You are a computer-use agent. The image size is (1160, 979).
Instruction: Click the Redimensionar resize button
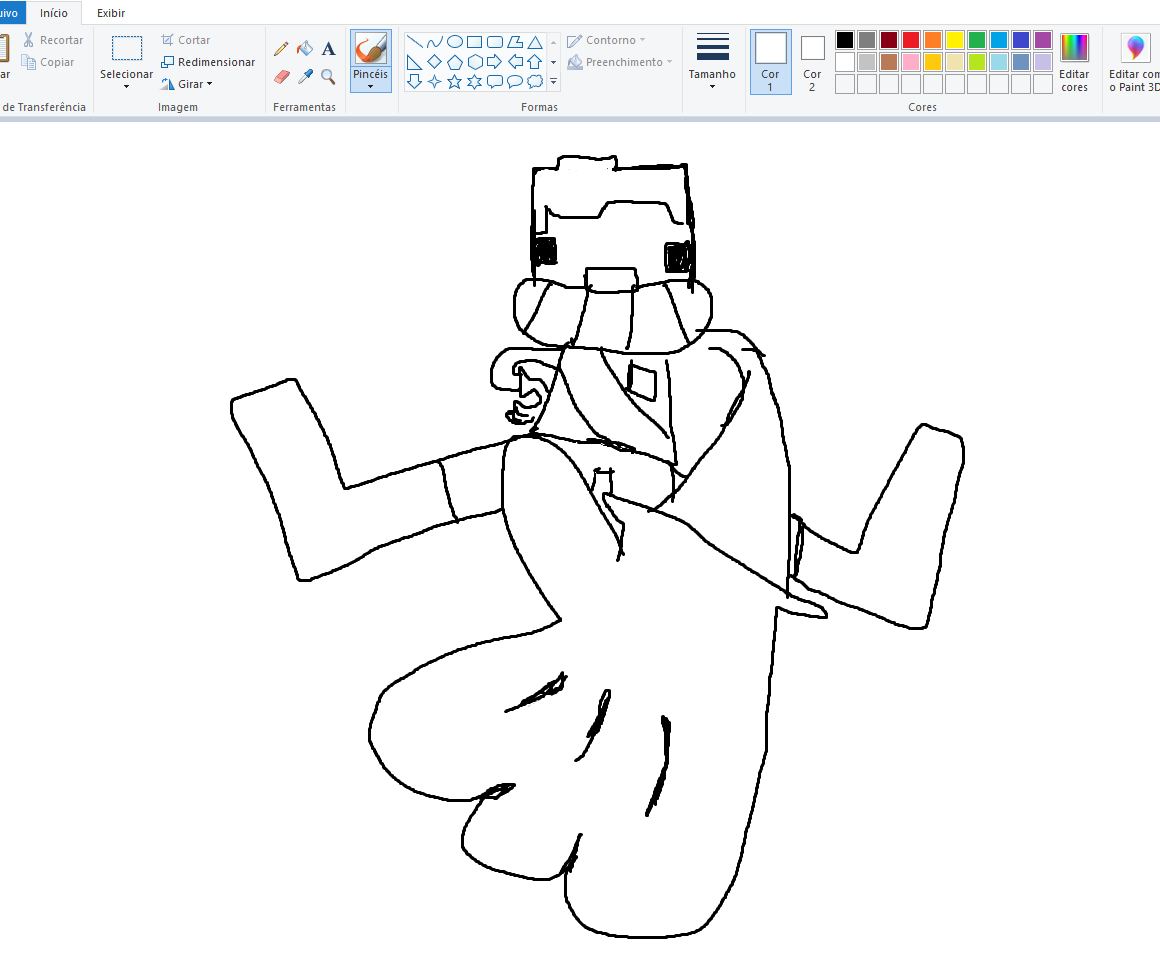[208, 62]
